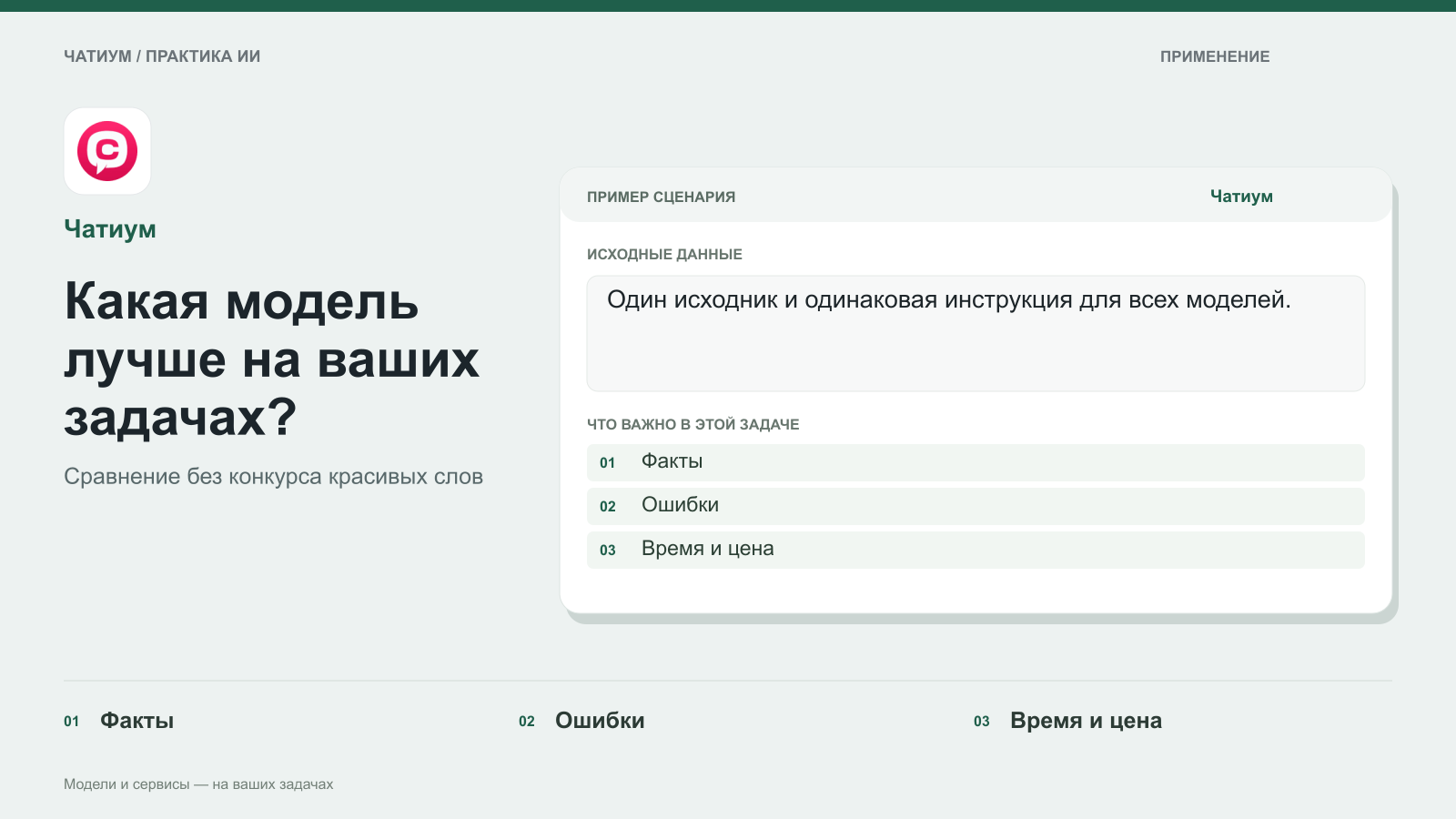Click the bottom "01 Факты" item
Image resolution: width=1456 pixels, height=819 pixels.
pyautogui.click(x=119, y=721)
